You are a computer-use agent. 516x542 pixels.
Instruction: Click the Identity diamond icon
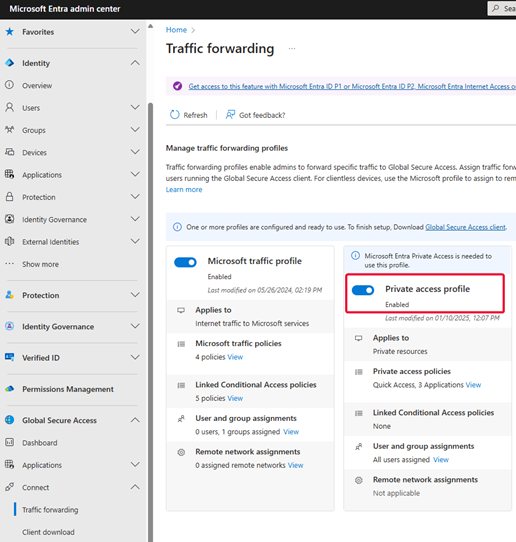10,63
